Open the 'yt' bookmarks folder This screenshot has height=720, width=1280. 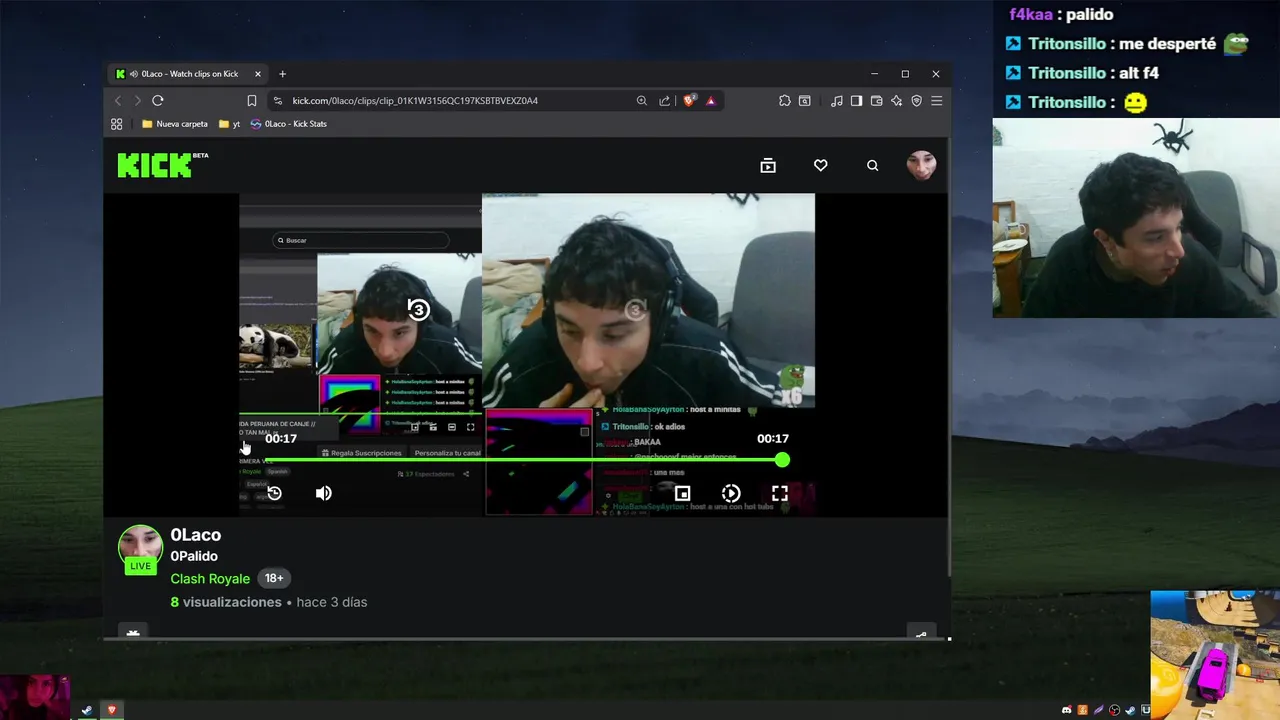click(x=230, y=124)
